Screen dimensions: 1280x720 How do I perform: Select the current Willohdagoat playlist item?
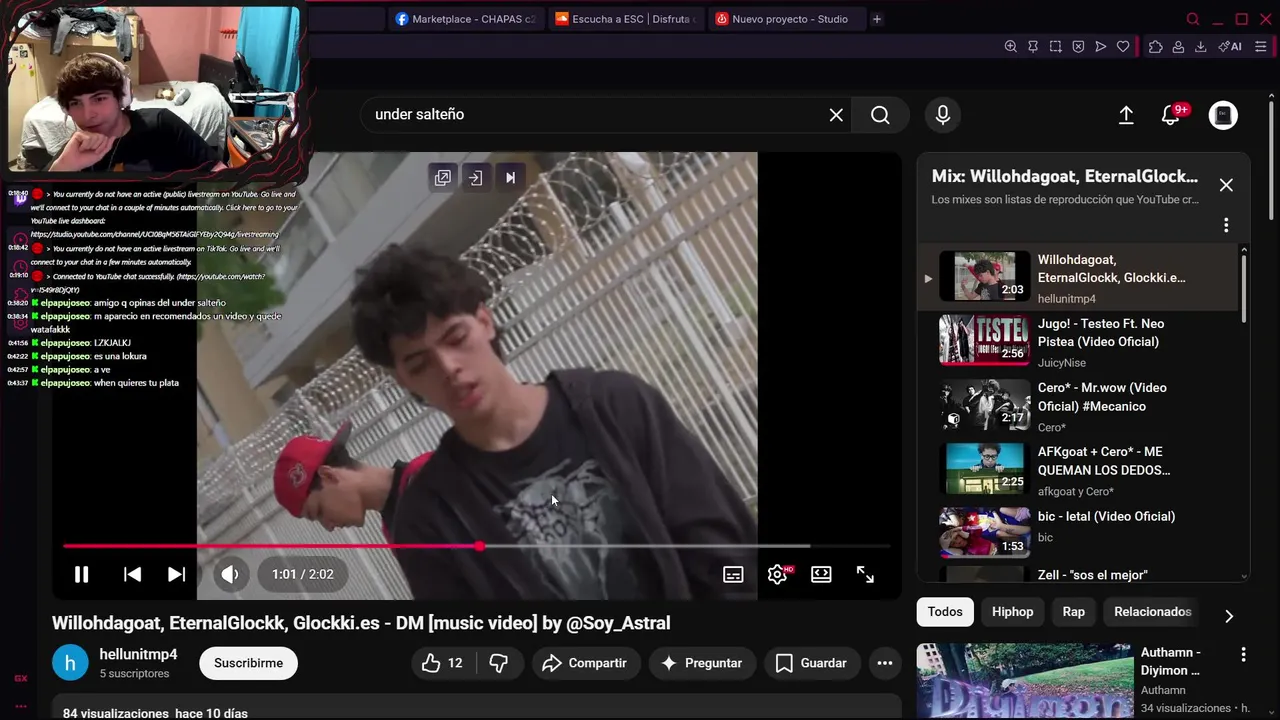(x=1080, y=277)
